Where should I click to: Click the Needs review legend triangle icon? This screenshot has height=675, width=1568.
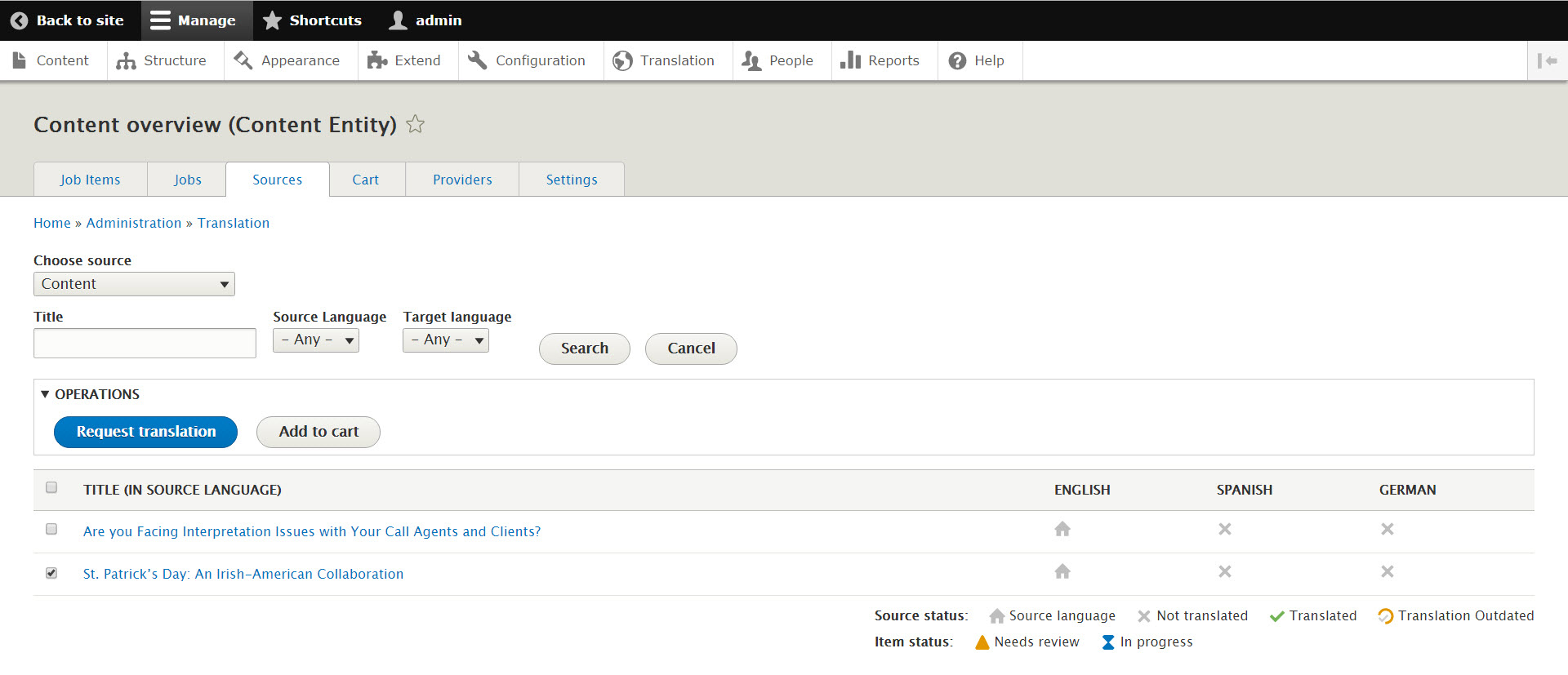coord(982,642)
